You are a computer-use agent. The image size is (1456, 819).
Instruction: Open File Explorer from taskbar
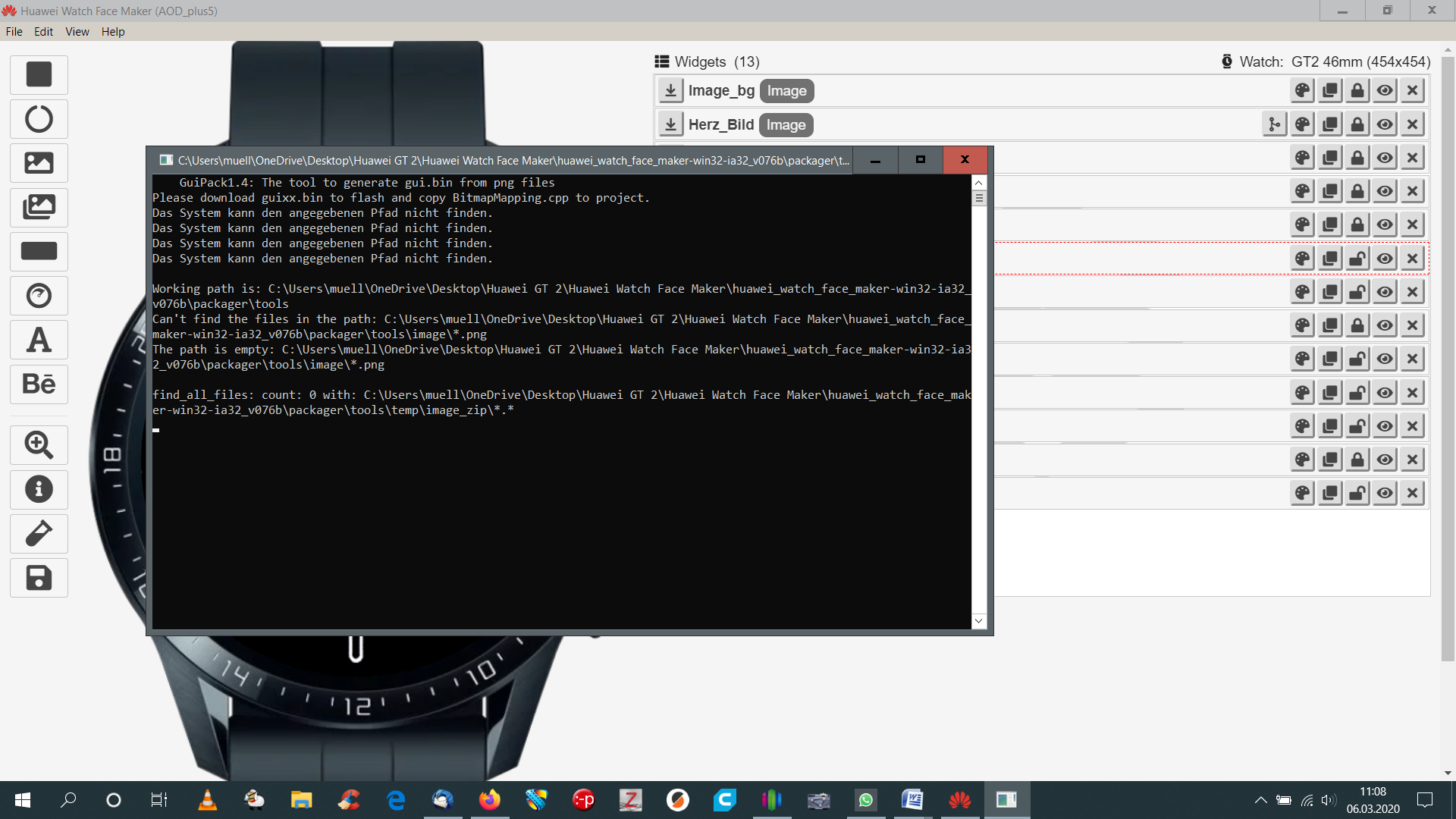click(x=301, y=800)
